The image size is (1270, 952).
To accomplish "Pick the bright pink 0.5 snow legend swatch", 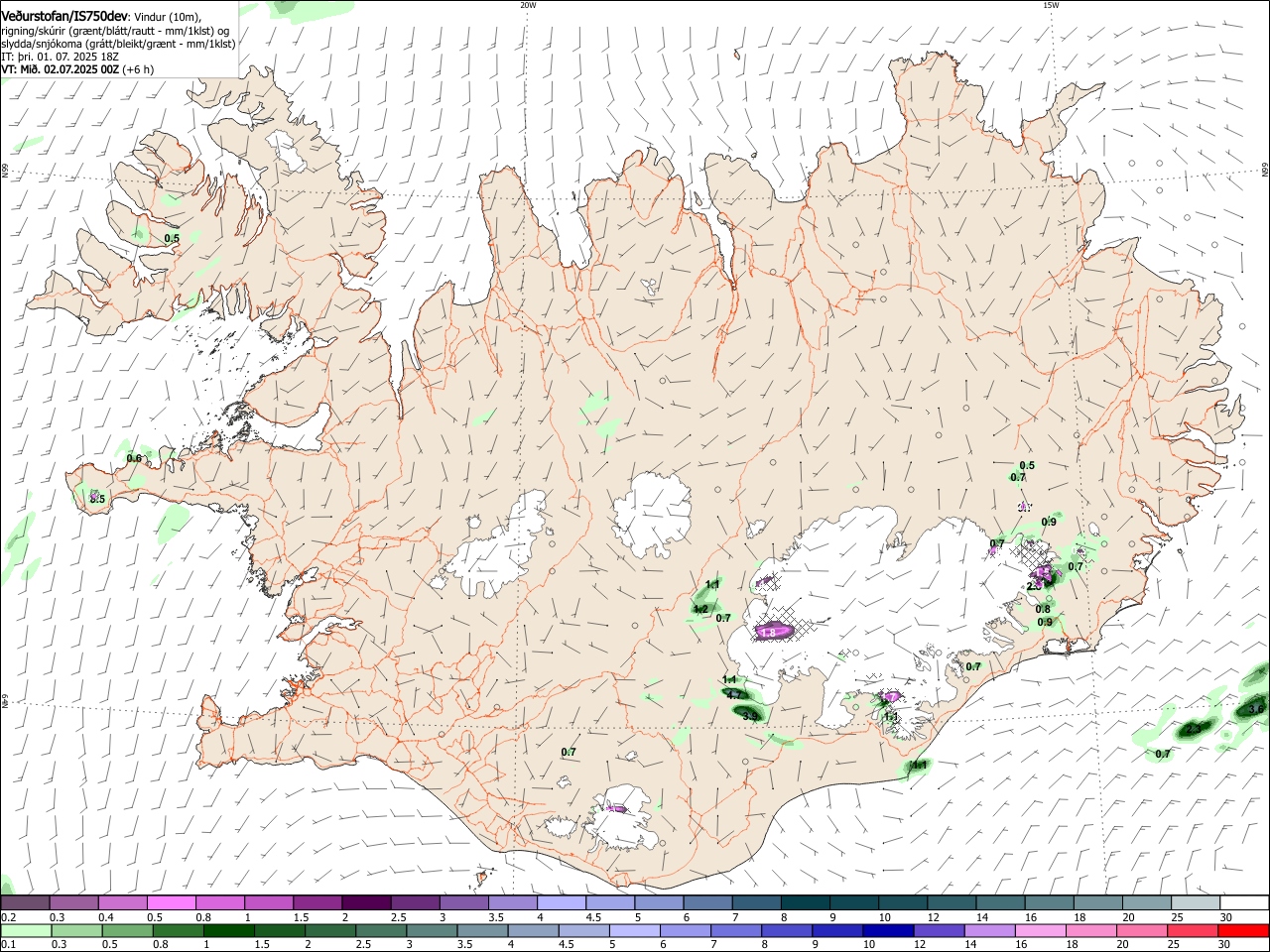I will [x=171, y=903].
